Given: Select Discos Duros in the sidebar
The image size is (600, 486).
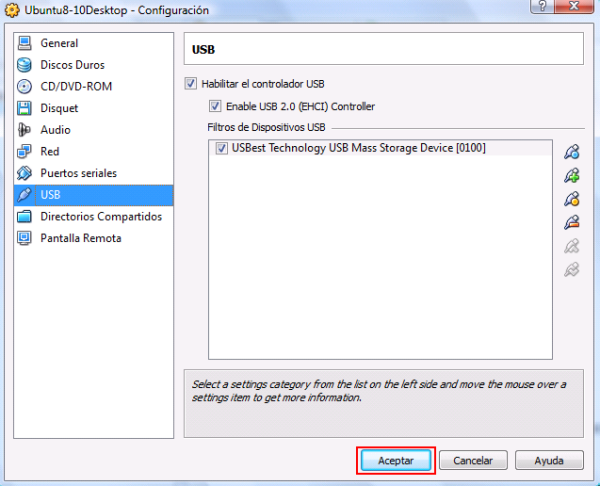Looking at the screenshot, I should coord(71,65).
